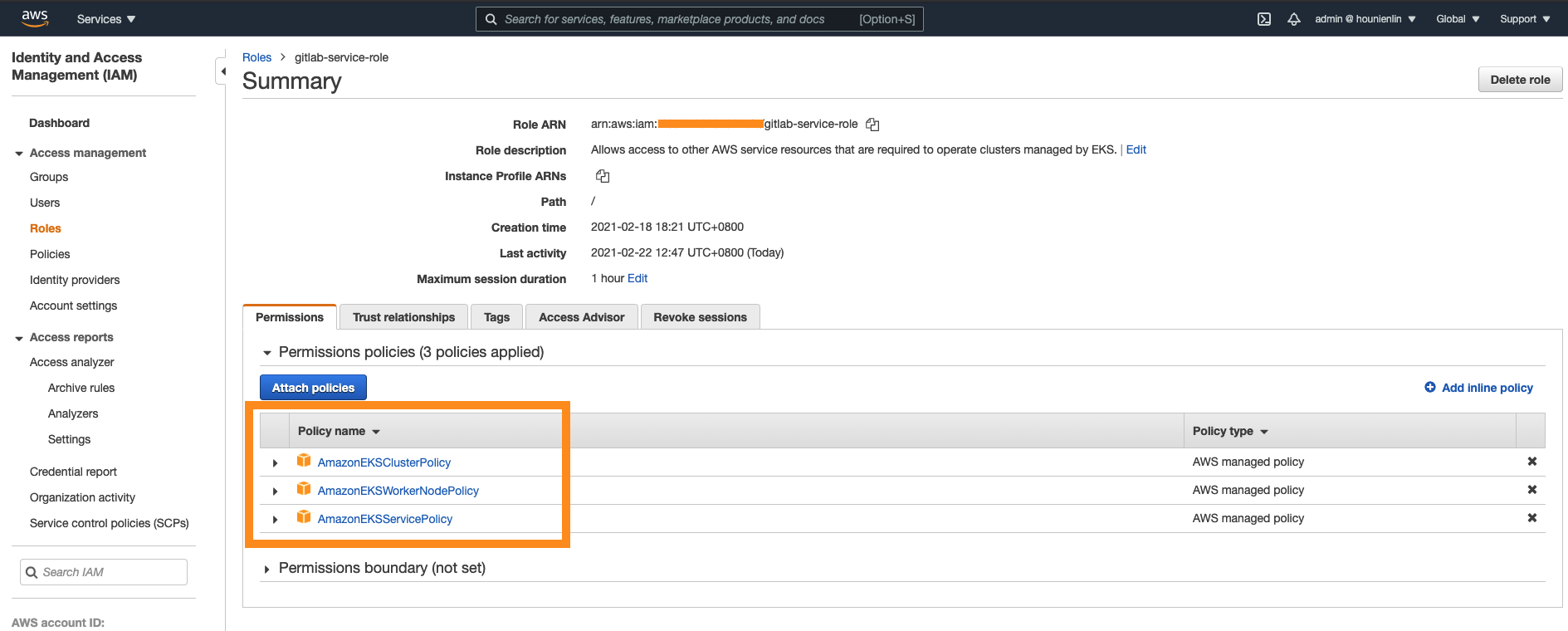This screenshot has height=631, width=1568.
Task: Expand the Permissions boundary section
Action: pos(267,569)
